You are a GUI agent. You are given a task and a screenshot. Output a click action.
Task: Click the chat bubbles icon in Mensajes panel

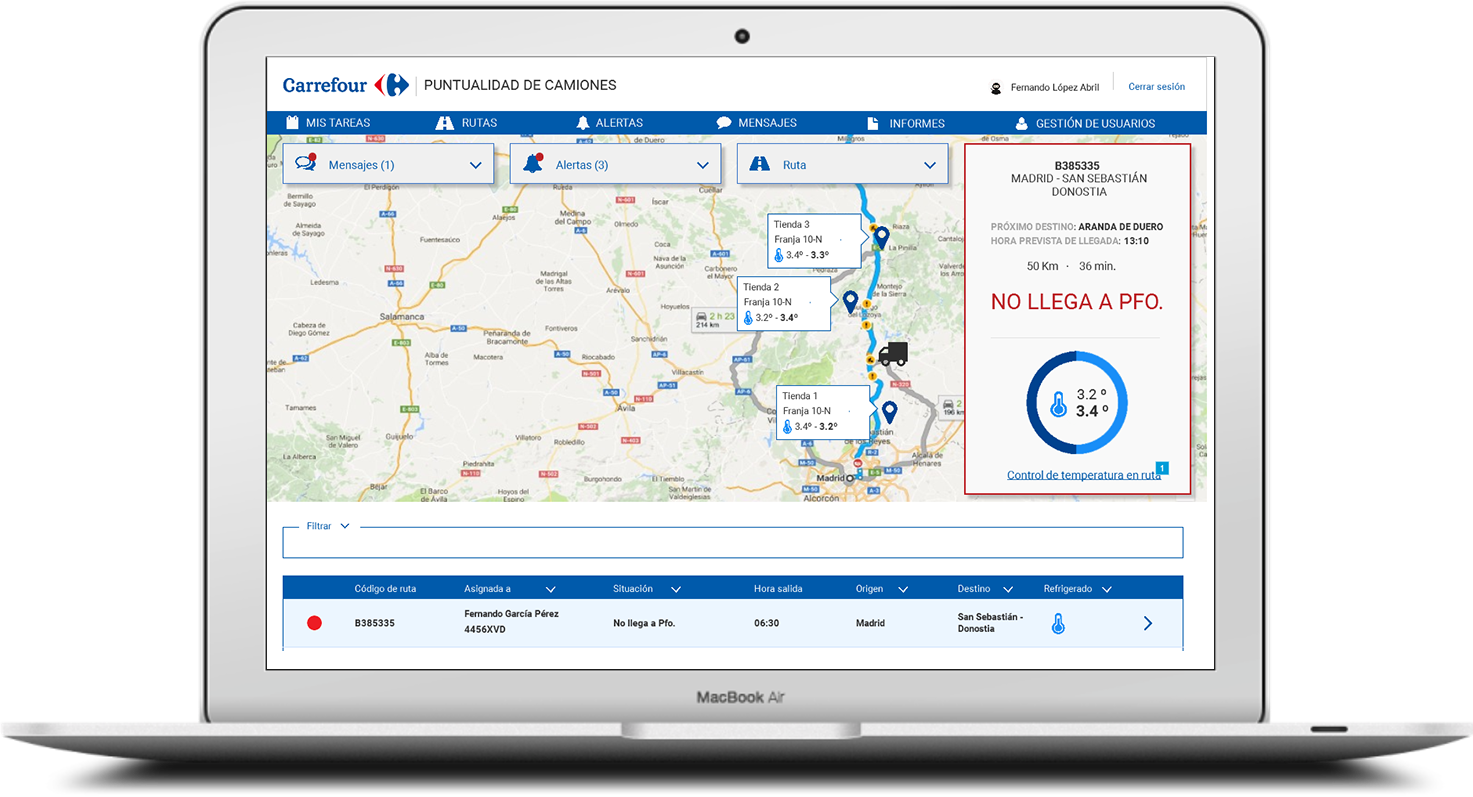coord(306,164)
